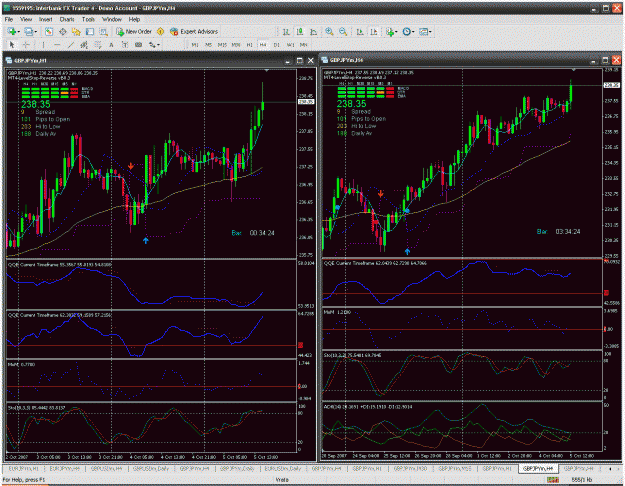Select the trendline tool
This screenshot has width=625, height=486.
click(x=71, y=45)
